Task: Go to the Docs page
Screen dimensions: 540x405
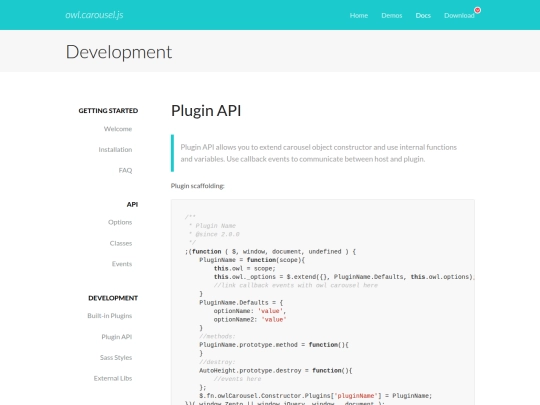Action: [423, 15]
